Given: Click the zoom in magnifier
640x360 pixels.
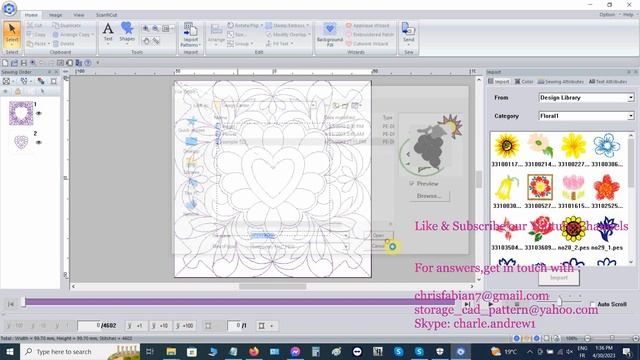Looking at the screenshot, I should [146, 29].
